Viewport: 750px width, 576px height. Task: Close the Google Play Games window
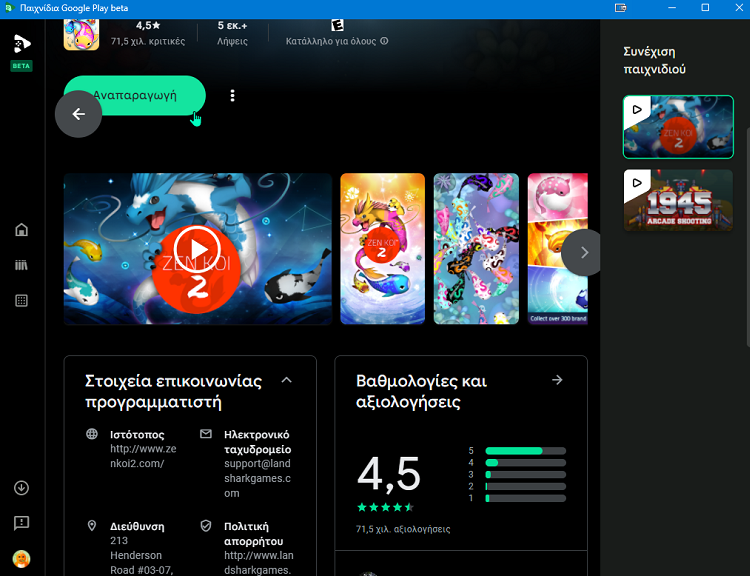point(739,8)
